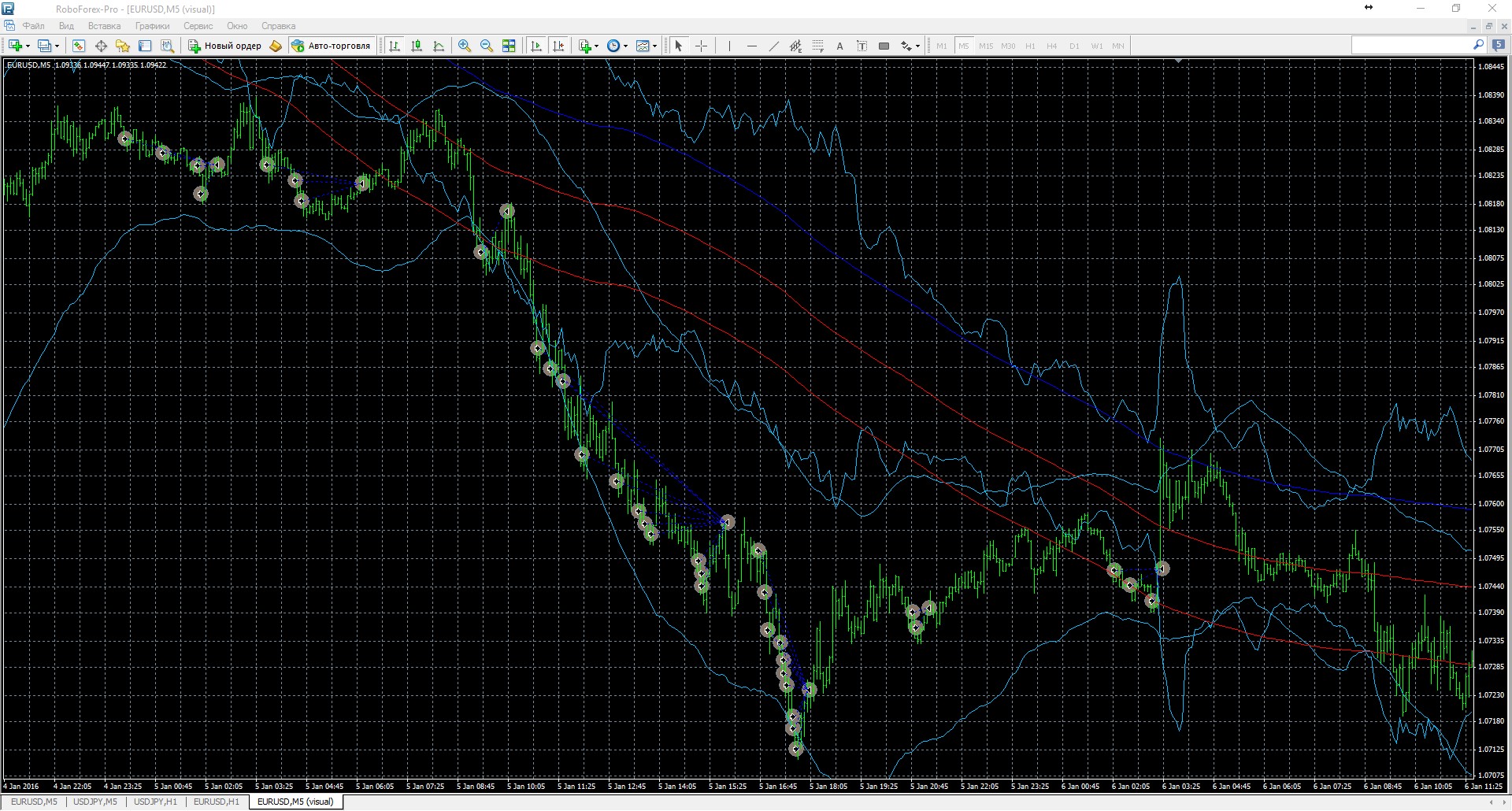This screenshot has width=1512, height=811.
Task: Select the Crosshair tool
Action: tap(701, 46)
